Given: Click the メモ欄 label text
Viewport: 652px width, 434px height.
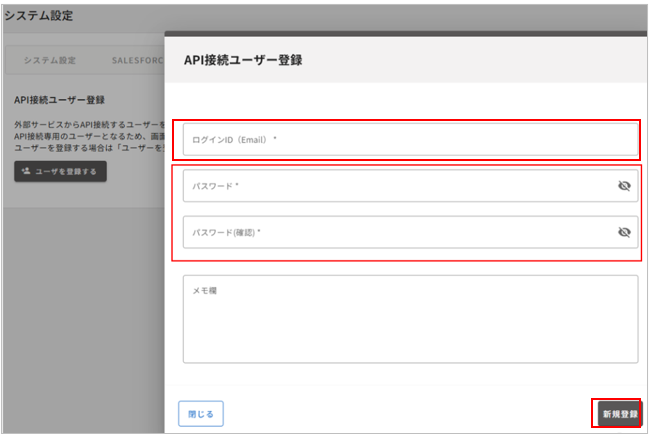Looking at the screenshot, I should [205, 290].
